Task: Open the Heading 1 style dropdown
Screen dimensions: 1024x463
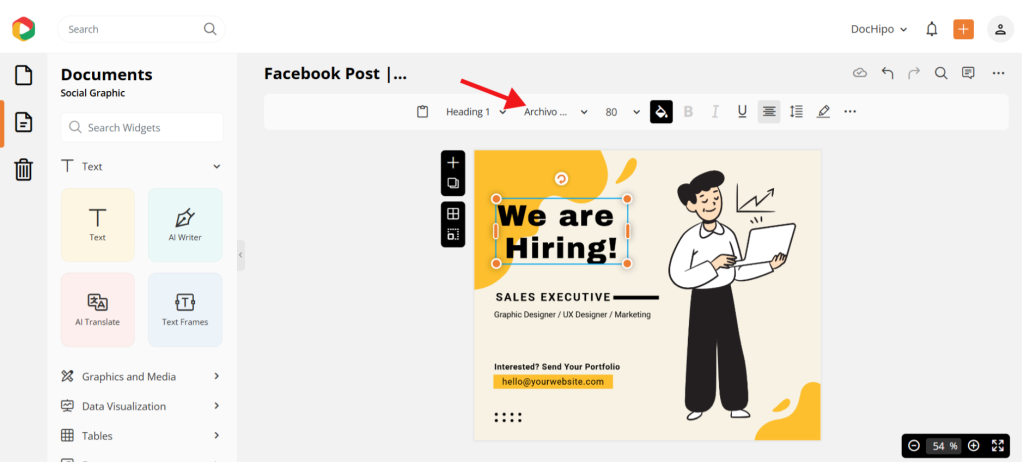Action: [x=476, y=112]
